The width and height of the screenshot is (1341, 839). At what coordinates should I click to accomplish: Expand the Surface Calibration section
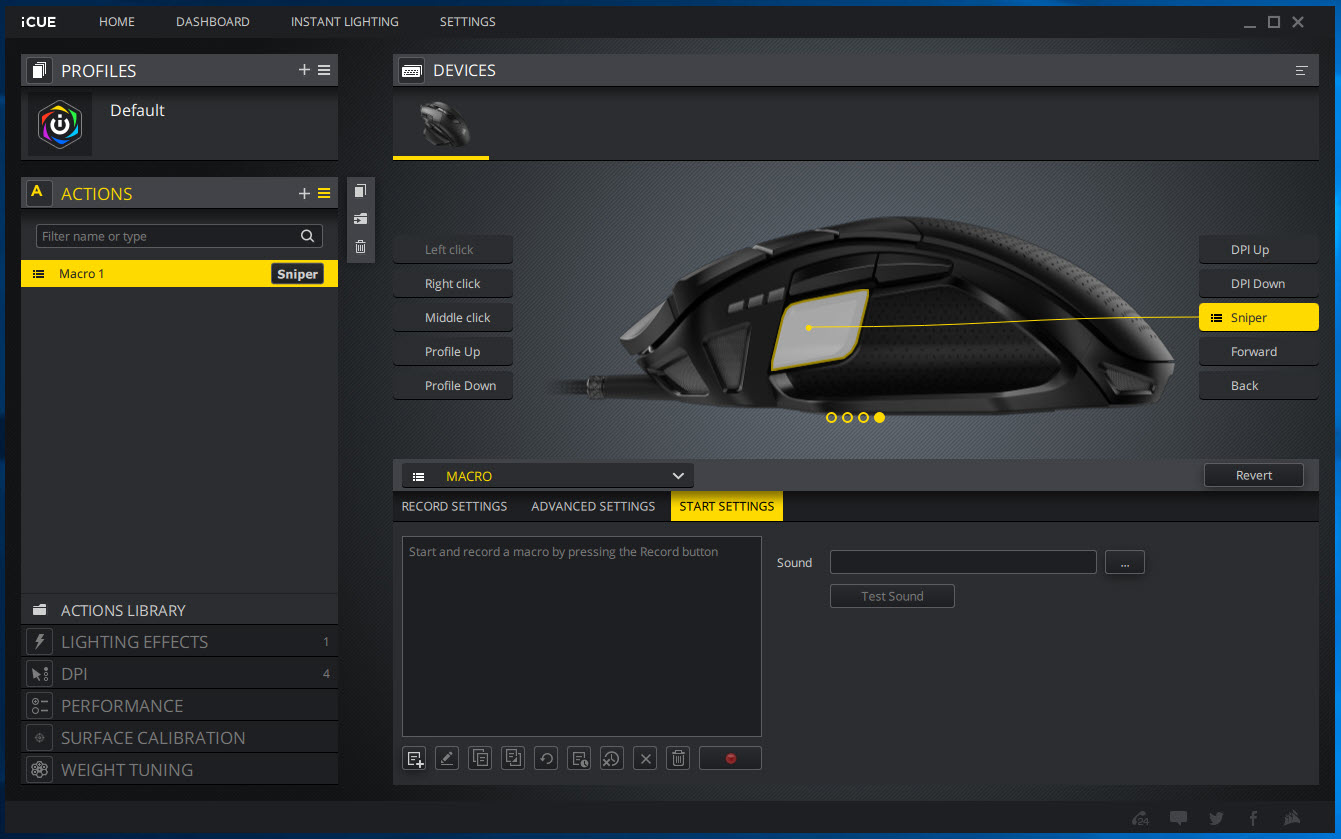click(180, 738)
